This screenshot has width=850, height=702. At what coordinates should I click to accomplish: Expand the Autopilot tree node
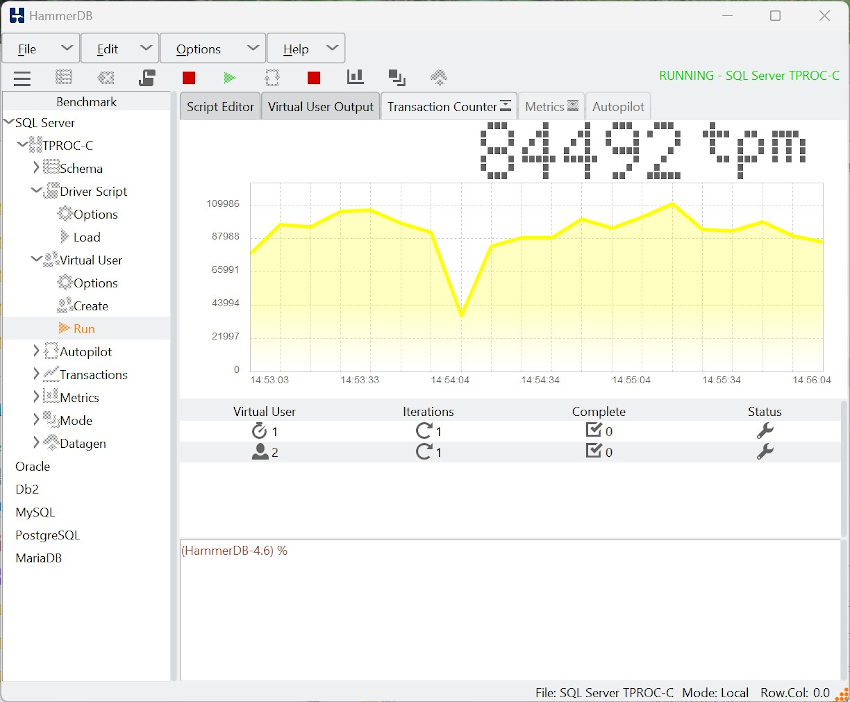(x=36, y=351)
